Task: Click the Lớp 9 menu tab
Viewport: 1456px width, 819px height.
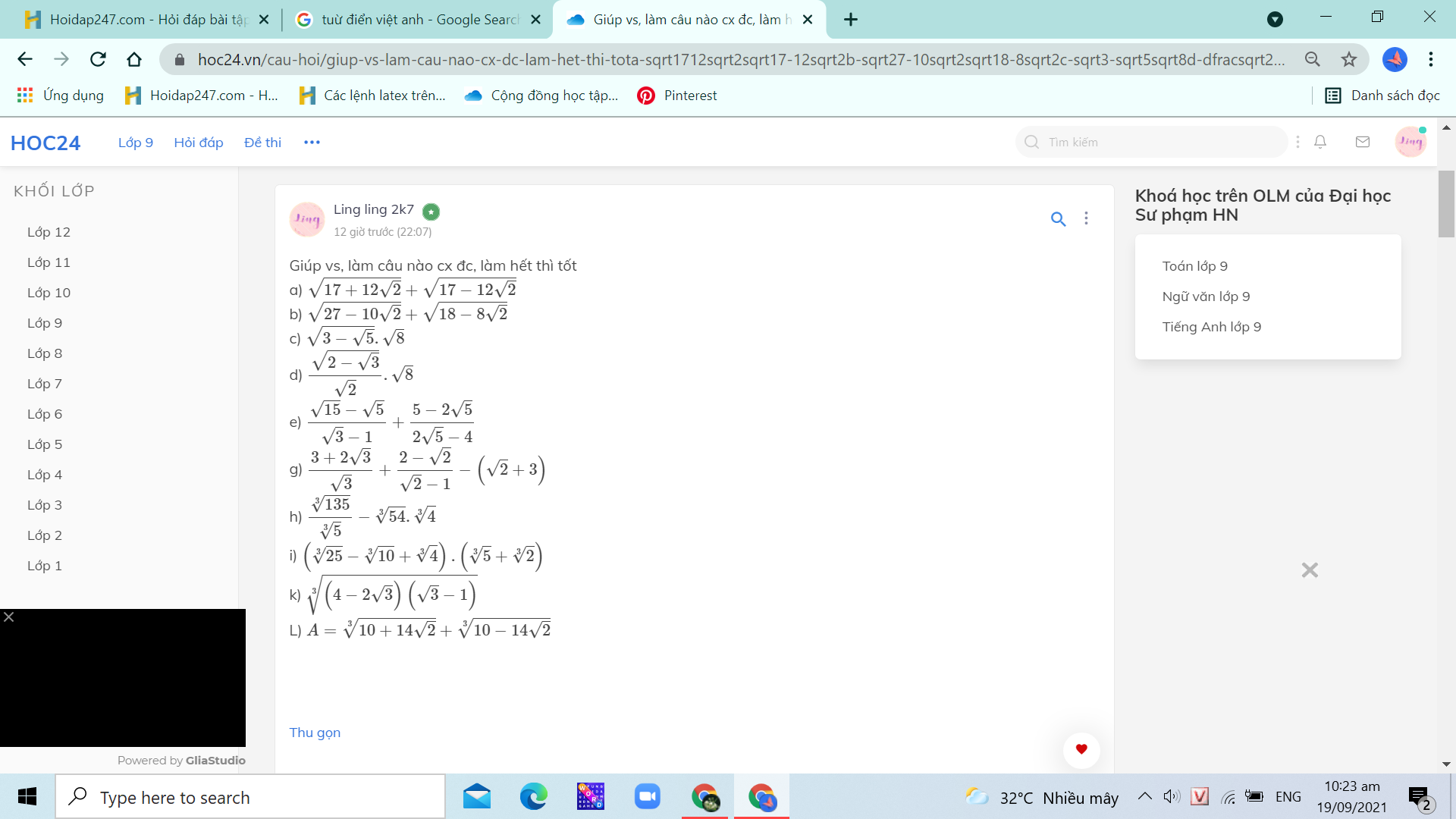Action: pyautogui.click(x=135, y=142)
